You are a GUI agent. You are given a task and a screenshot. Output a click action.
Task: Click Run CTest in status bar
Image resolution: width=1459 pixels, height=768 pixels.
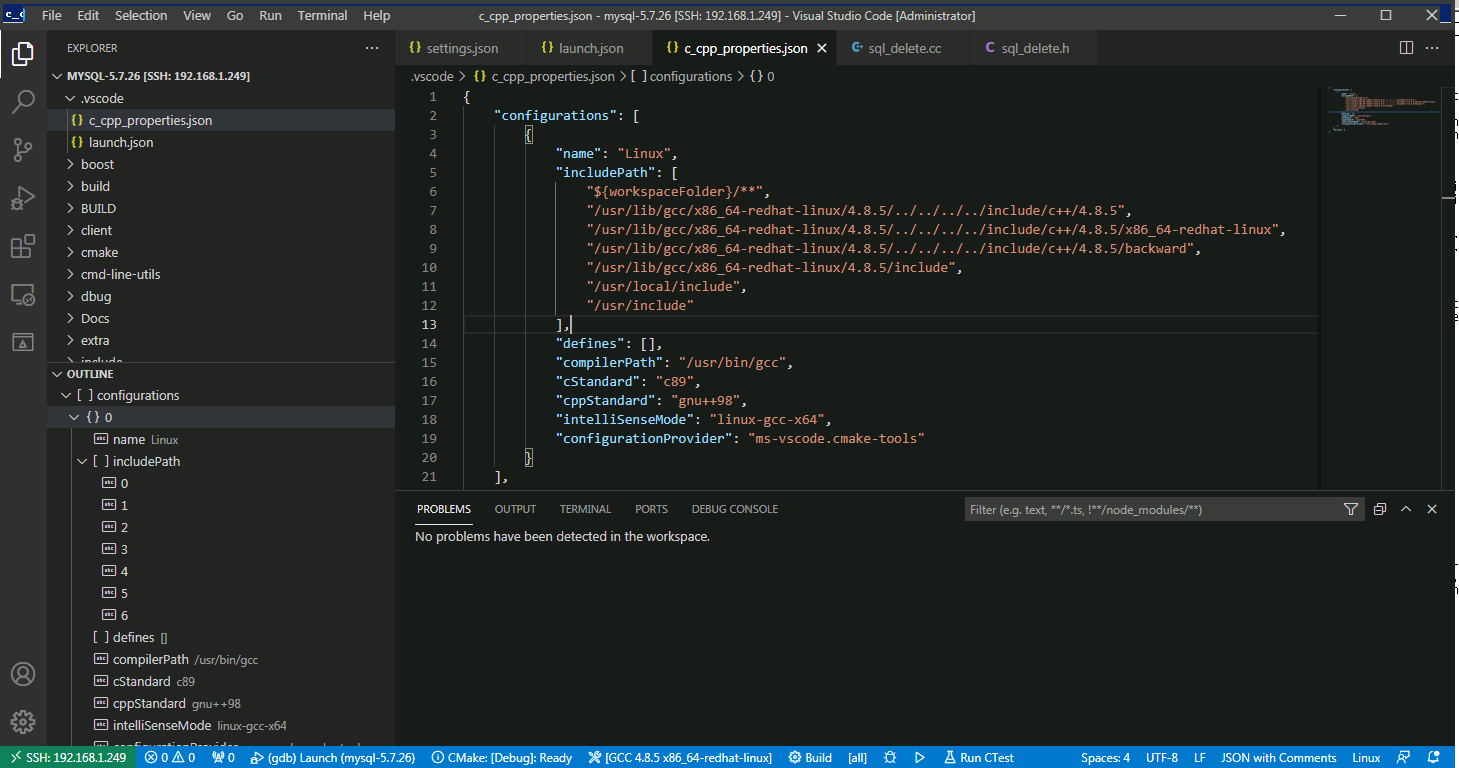click(976, 757)
